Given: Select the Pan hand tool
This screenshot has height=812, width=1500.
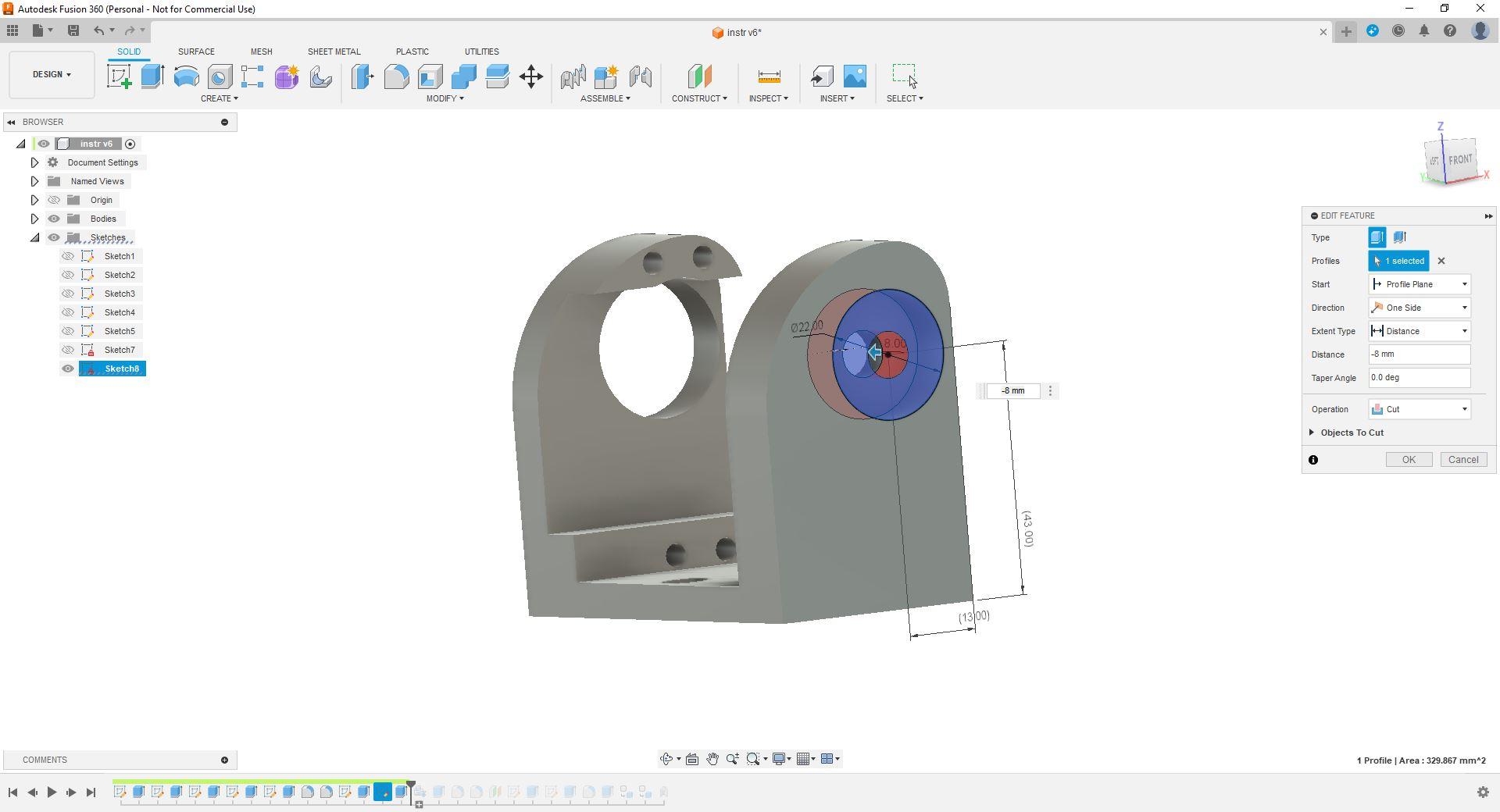Looking at the screenshot, I should [712, 759].
